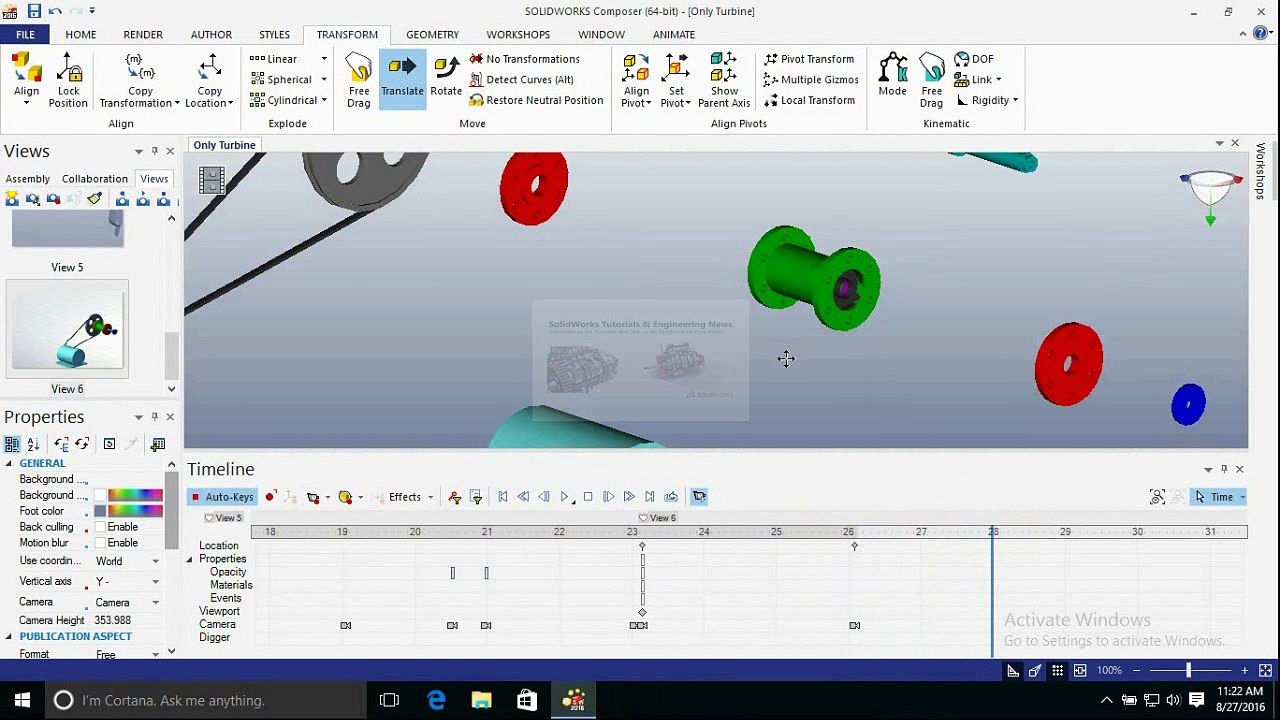Step to the next key
Viewport: 1280px width, 720px height.
coord(629,497)
